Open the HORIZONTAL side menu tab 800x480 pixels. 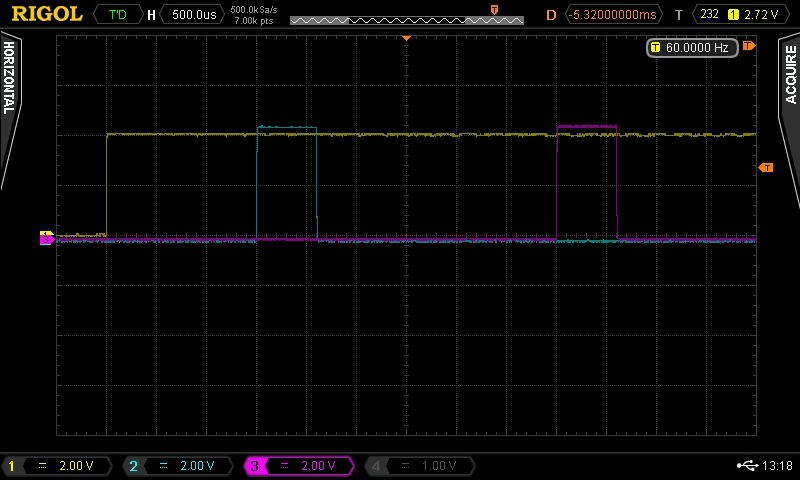pyautogui.click(x=10, y=110)
